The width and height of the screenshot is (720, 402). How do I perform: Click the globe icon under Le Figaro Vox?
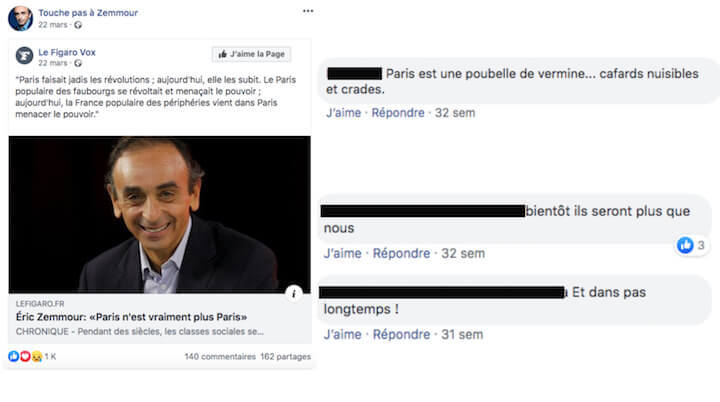(x=76, y=63)
